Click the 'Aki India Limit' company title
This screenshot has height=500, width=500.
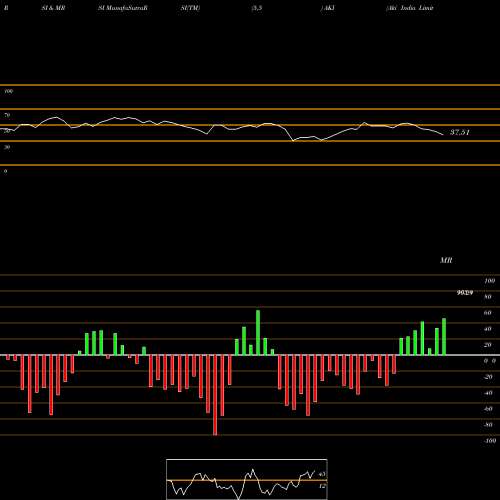[x=410, y=8]
